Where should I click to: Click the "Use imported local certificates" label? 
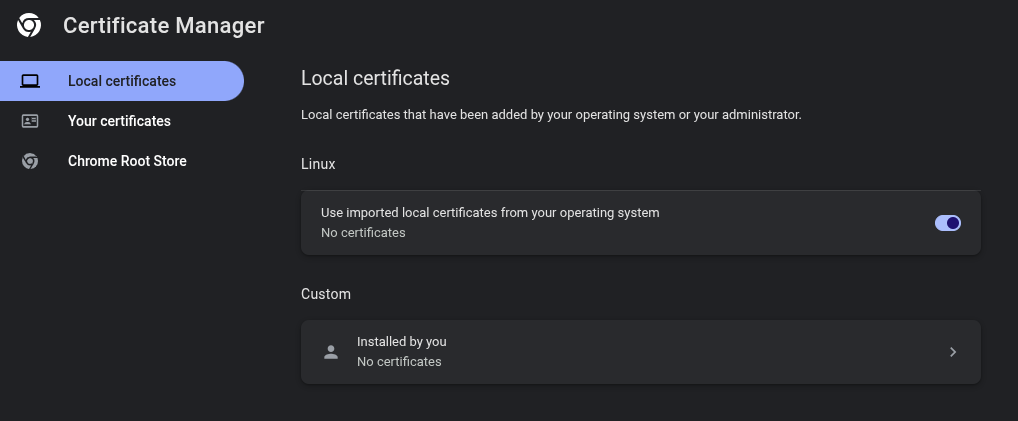[x=490, y=213]
